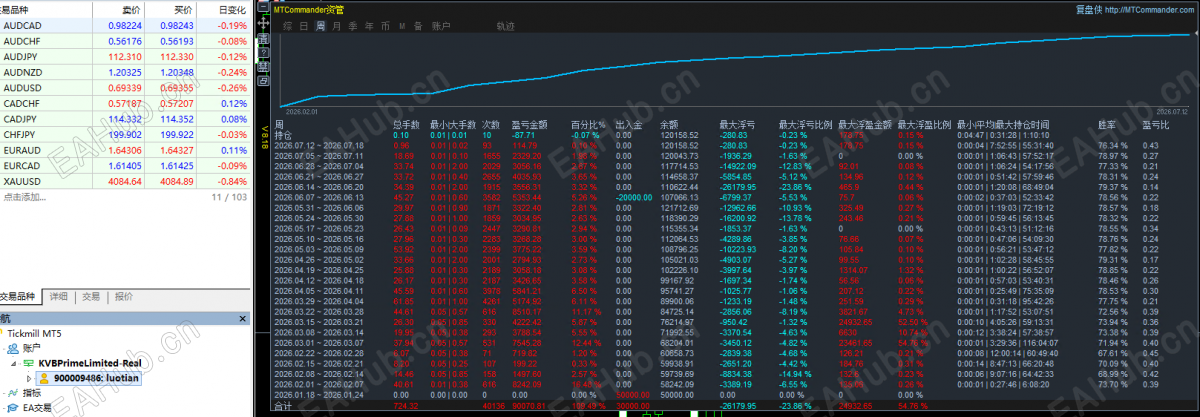Switch to the 季 quarterly tab
The image size is (1200, 417).
[x=353, y=26]
